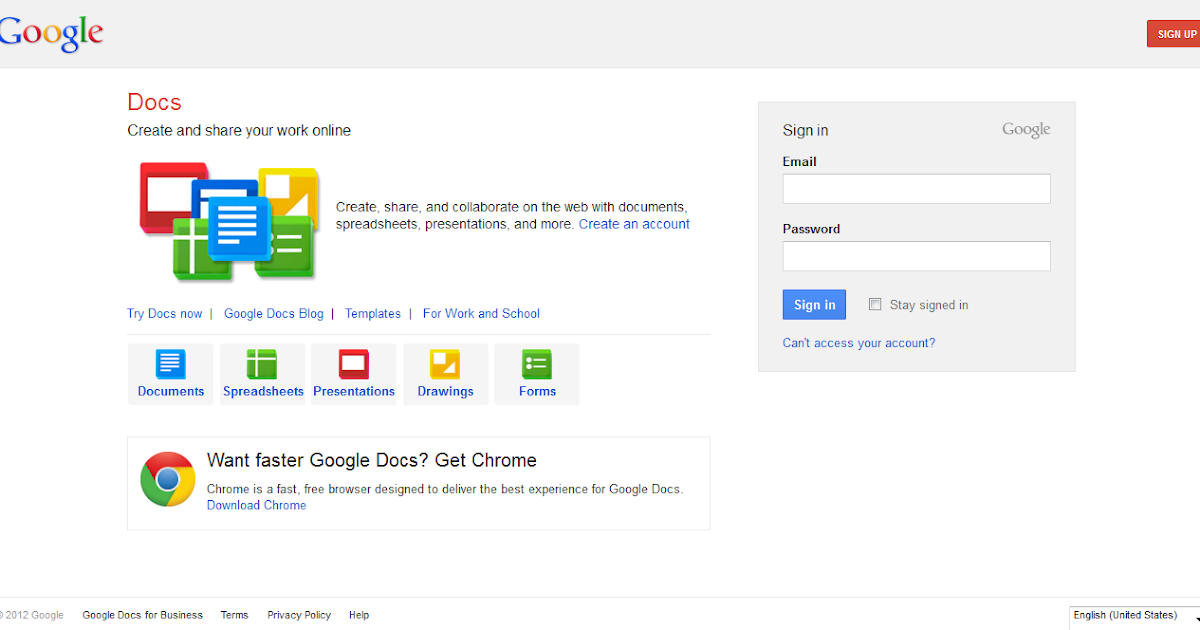Follow the Can't access your account link

(859, 343)
